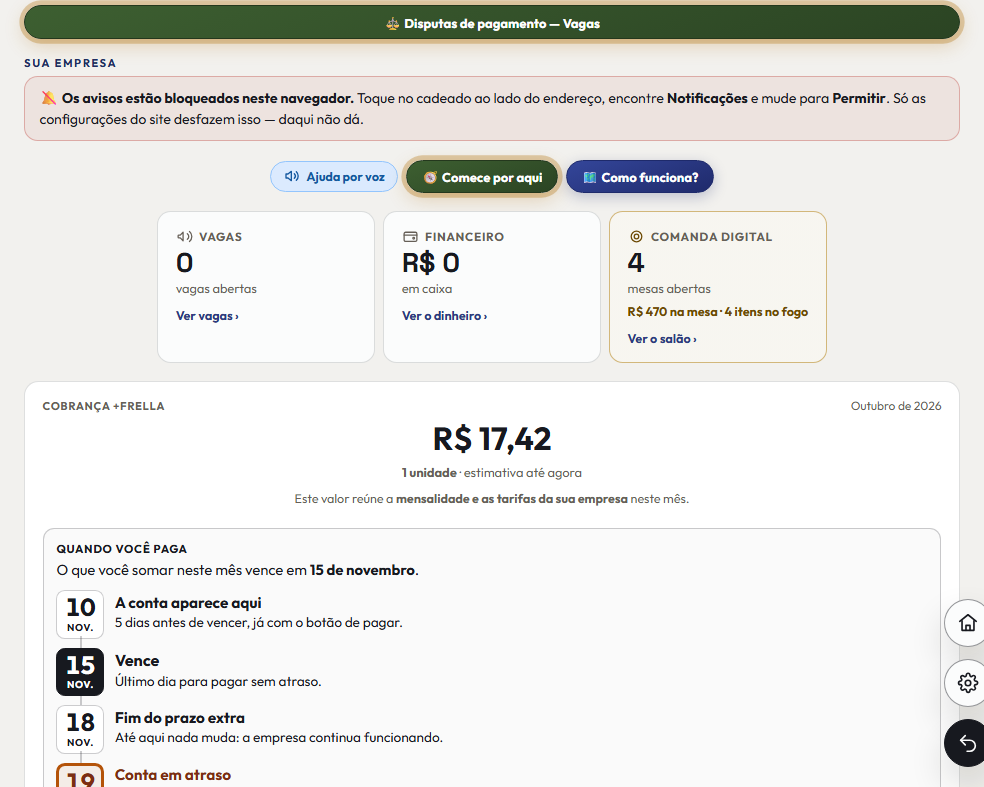Activate the Ajuda por voz button
Viewport: 984px width, 787px height.
(334, 176)
